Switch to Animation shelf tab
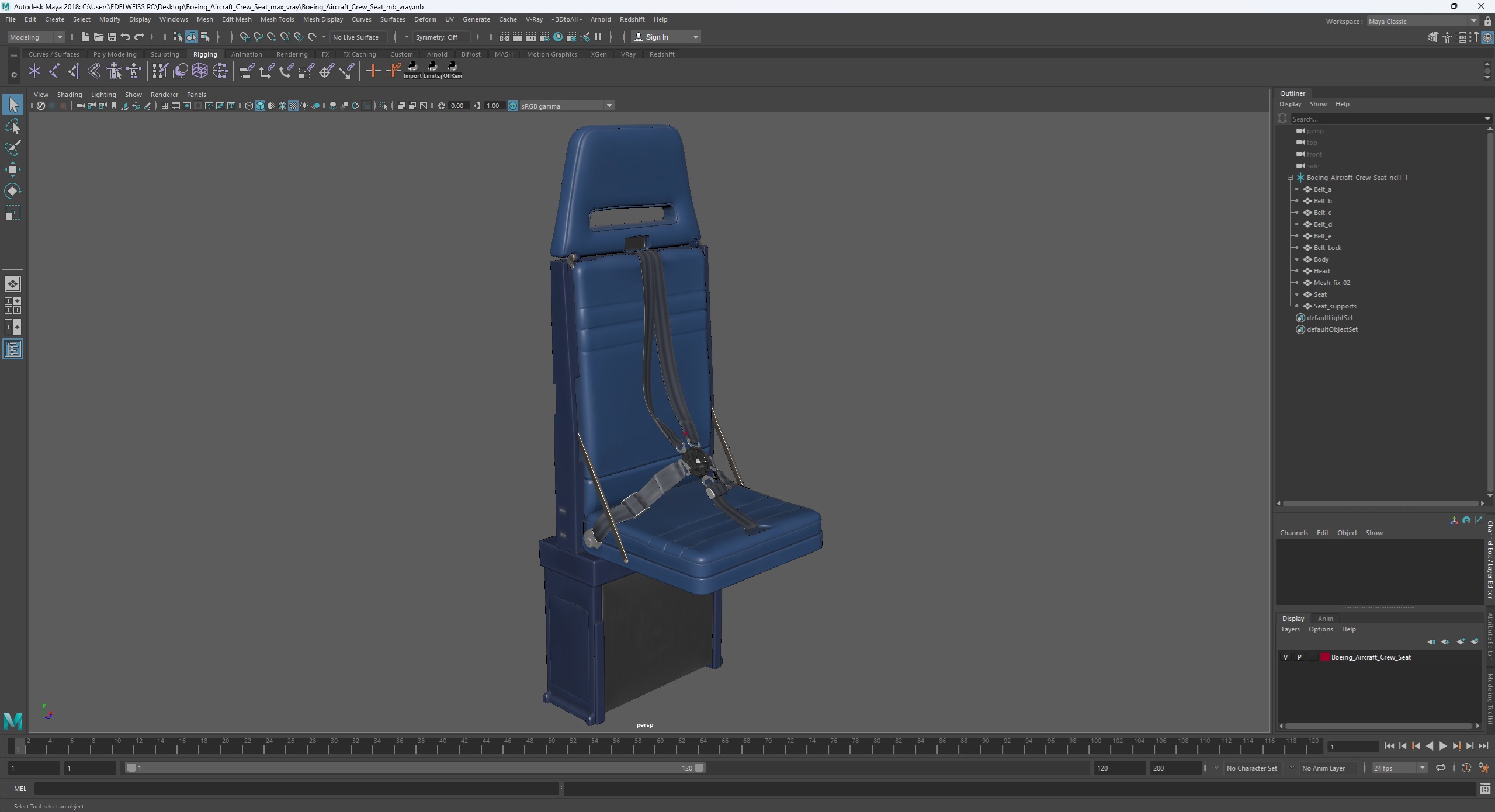The width and height of the screenshot is (1495, 812). (247, 54)
